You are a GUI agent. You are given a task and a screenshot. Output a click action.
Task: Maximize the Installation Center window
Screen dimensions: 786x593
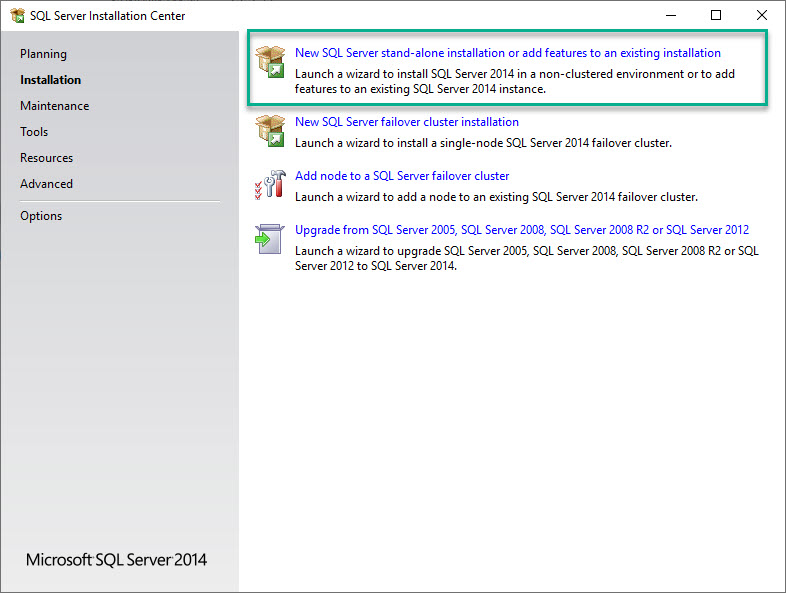click(x=716, y=16)
